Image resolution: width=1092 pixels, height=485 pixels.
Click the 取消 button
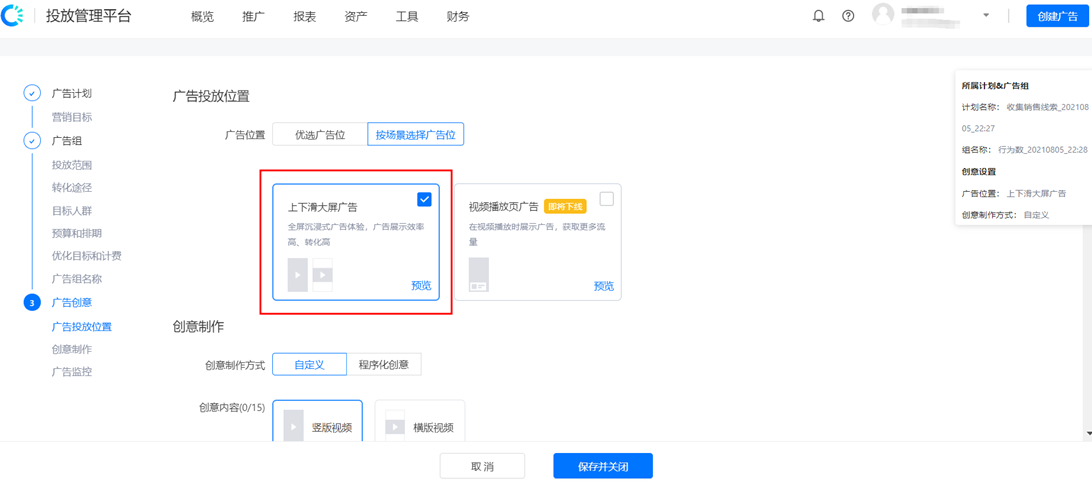click(x=482, y=466)
